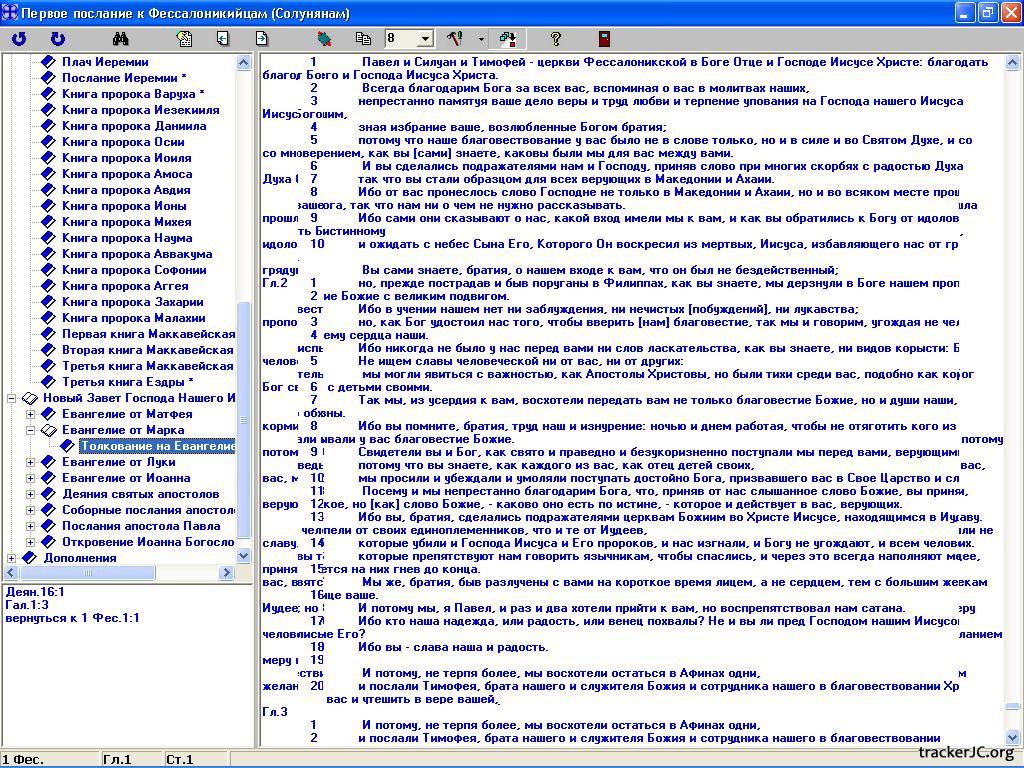Open help via question mark icon
Viewport: 1024px width, 768px height.
pyautogui.click(x=556, y=39)
